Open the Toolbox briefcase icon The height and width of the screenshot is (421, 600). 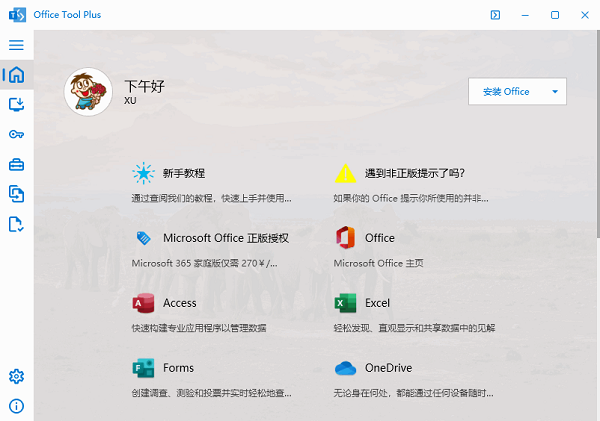coord(16,165)
